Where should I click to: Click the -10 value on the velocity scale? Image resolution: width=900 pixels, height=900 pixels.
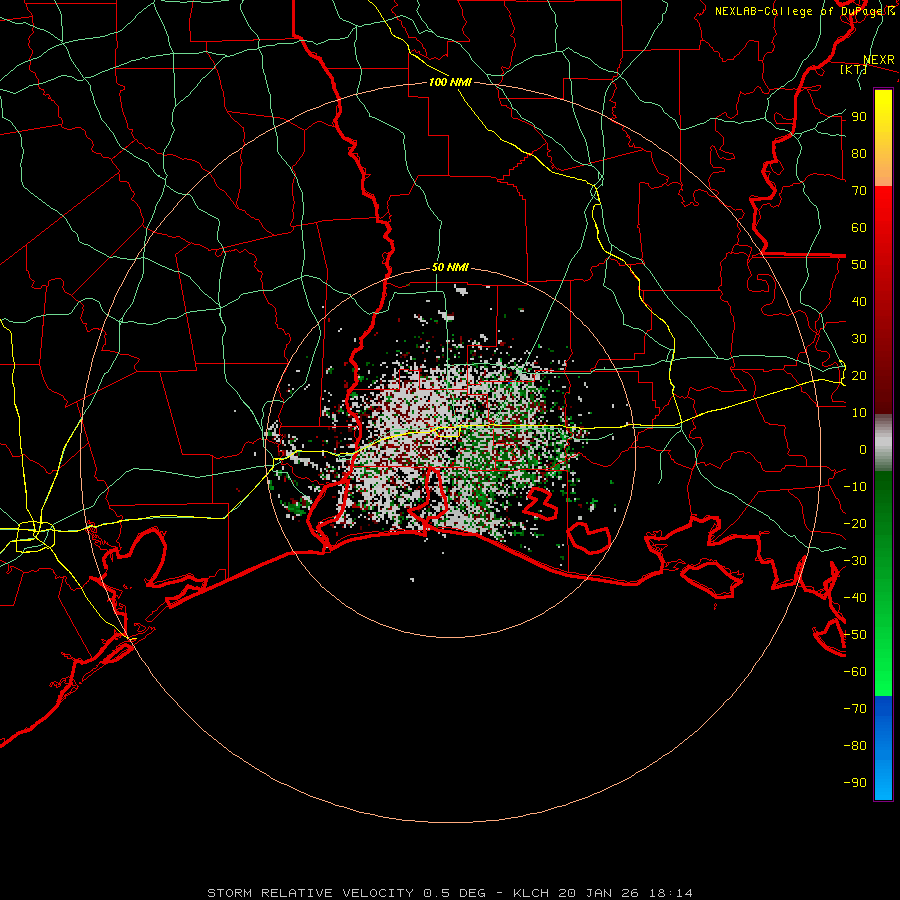(855, 487)
